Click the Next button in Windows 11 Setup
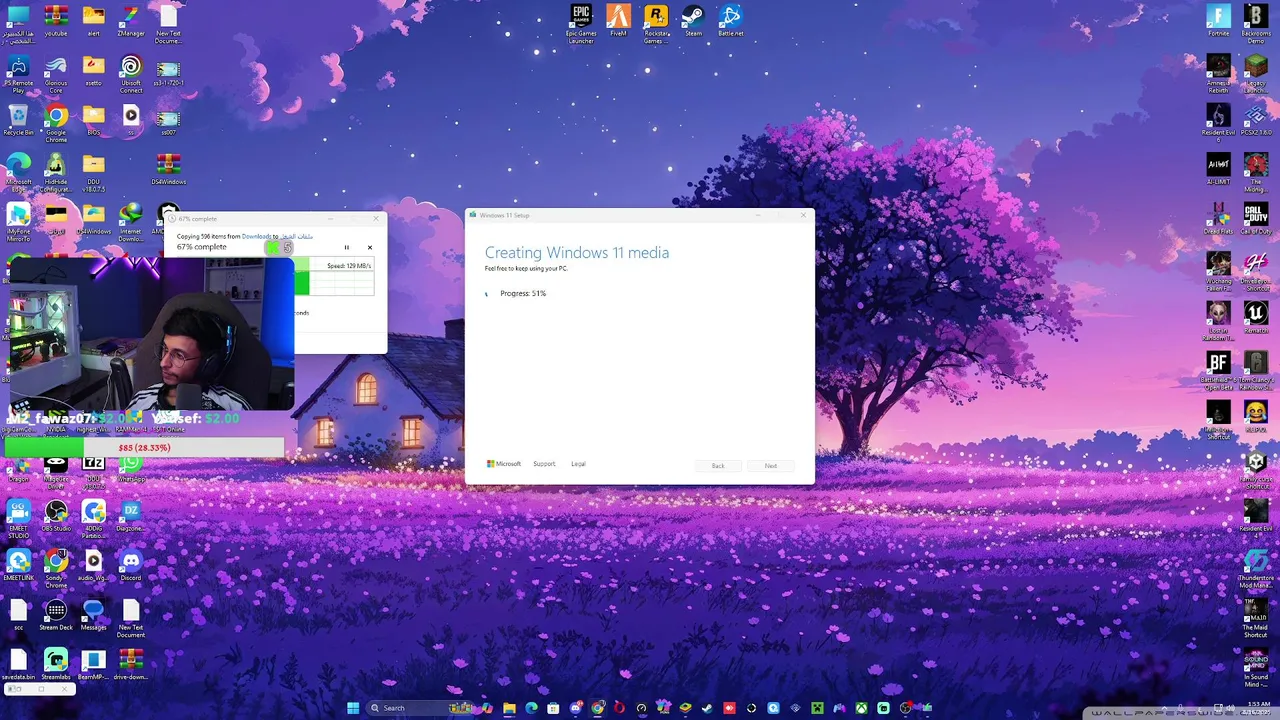The width and height of the screenshot is (1280, 720). coord(771,466)
